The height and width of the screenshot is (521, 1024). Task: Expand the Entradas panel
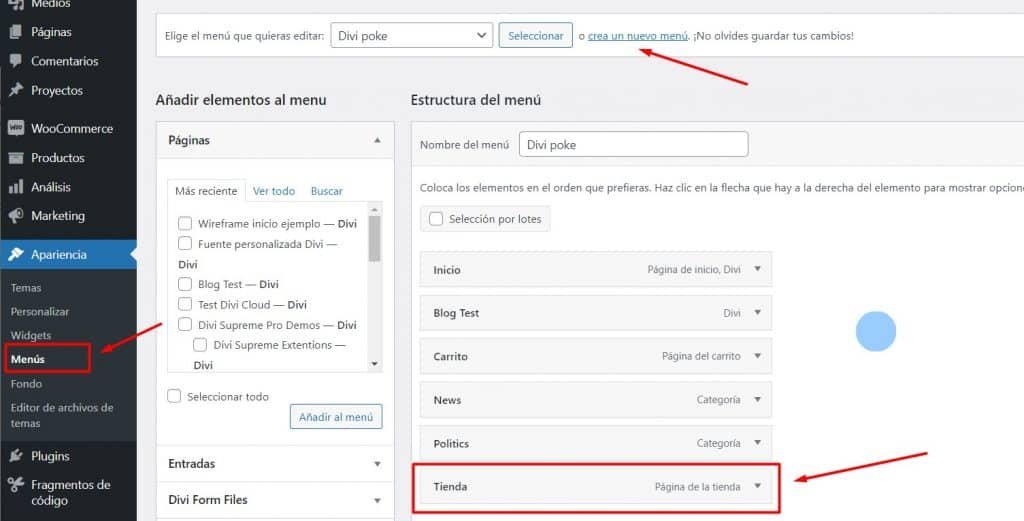click(275, 464)
